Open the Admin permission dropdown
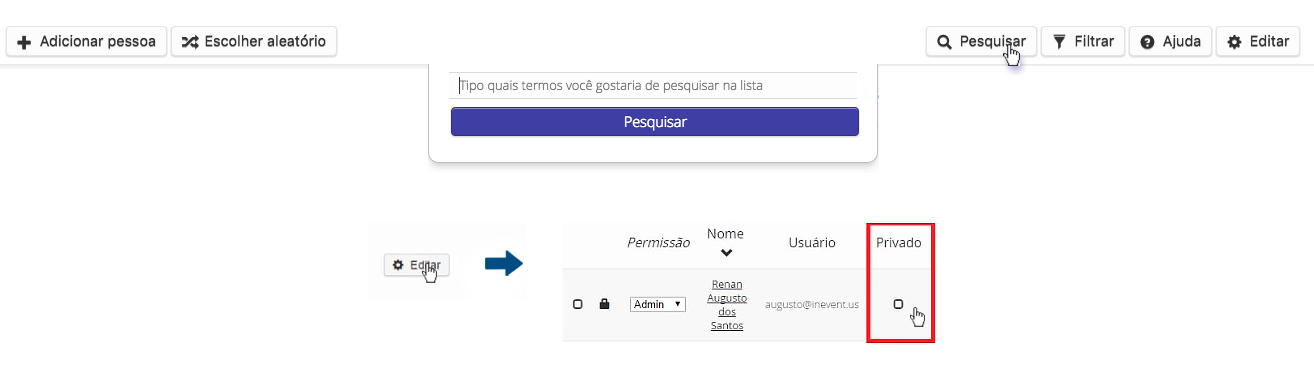Image resolution: width=1314 pixels, height=384 pixels. pyautogui.click(x=658, y=304)
